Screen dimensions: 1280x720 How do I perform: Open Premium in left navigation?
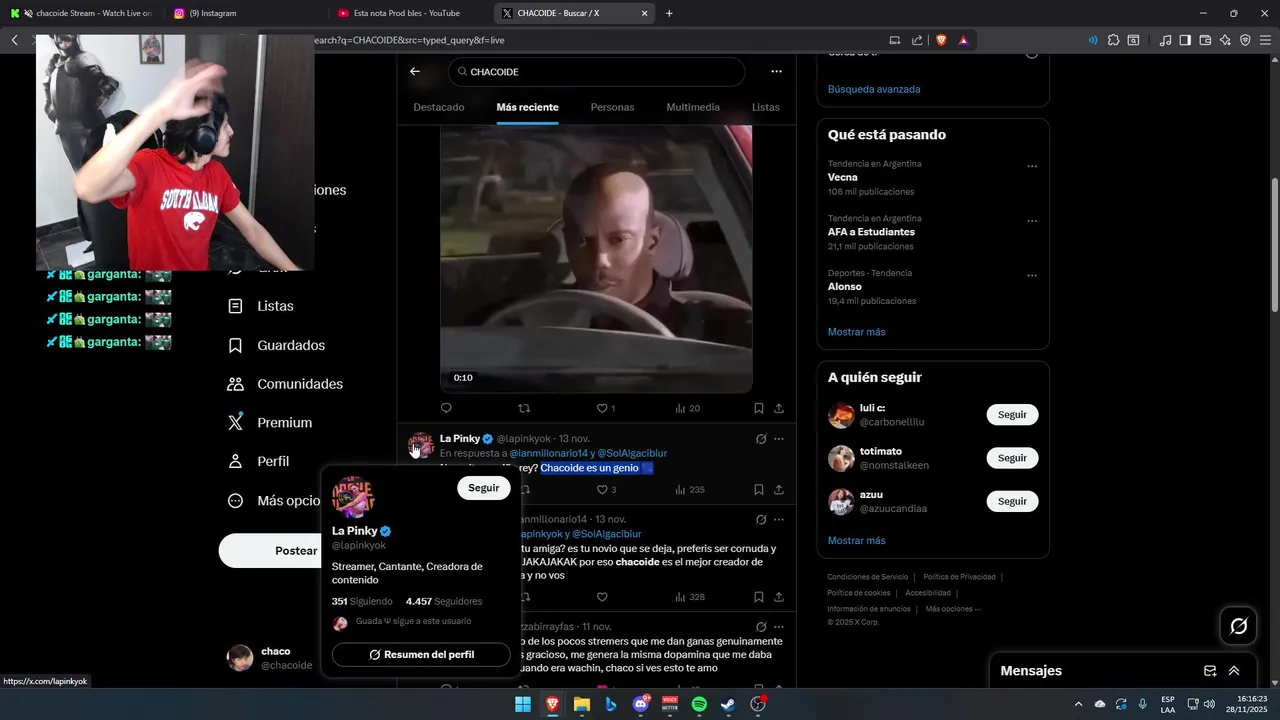coord(271,423)
